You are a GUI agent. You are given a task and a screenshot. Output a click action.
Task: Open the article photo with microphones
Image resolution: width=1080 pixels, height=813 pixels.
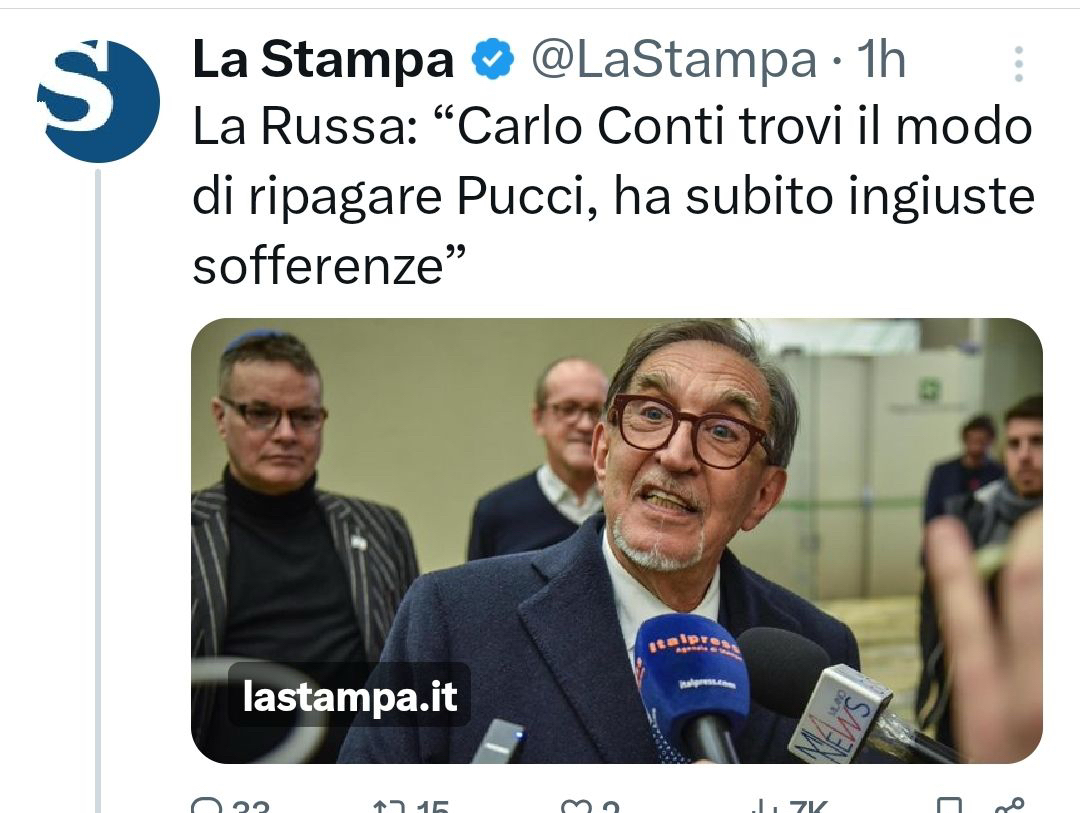(x=616, y=540)
